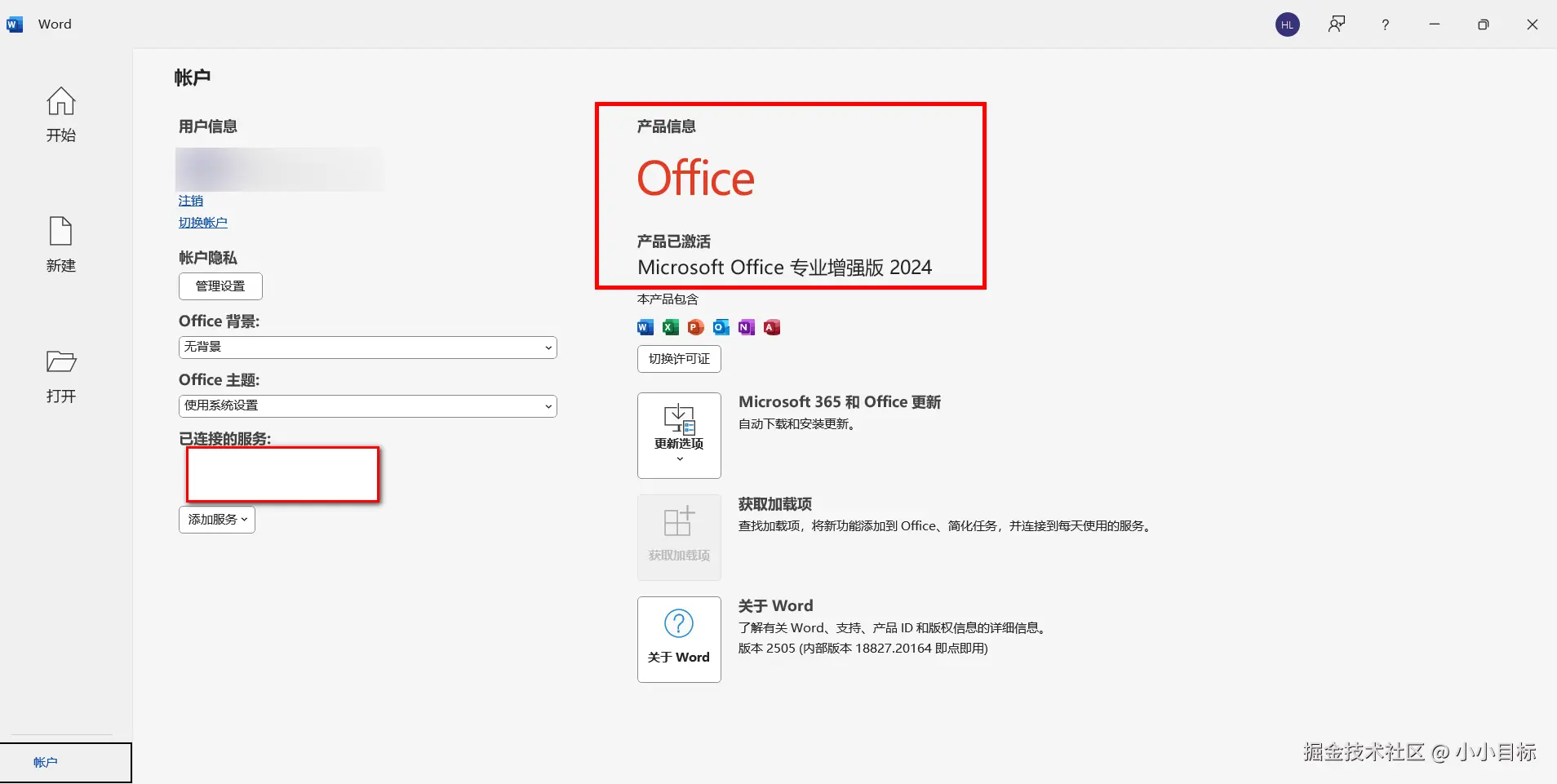The width and height of the screenshot is (1557, 784).
Task: Click the 注销 sign-out link
Action: pos(191,201)
